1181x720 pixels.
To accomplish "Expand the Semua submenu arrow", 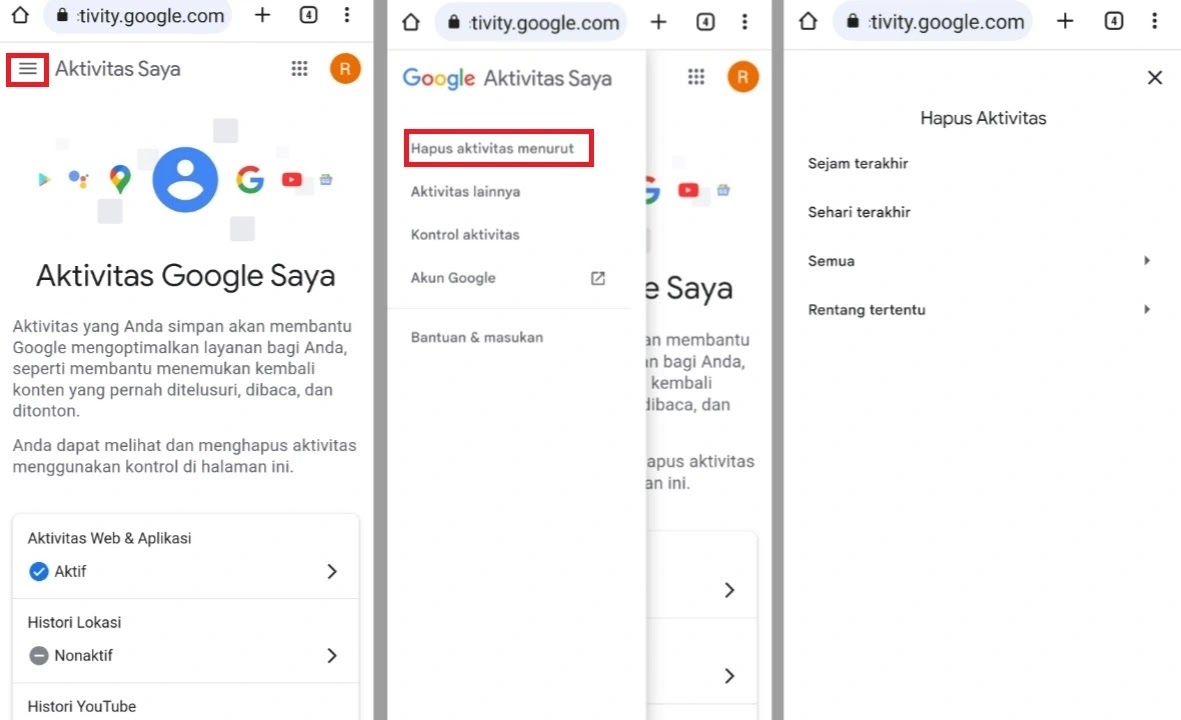I will 1146,261.
